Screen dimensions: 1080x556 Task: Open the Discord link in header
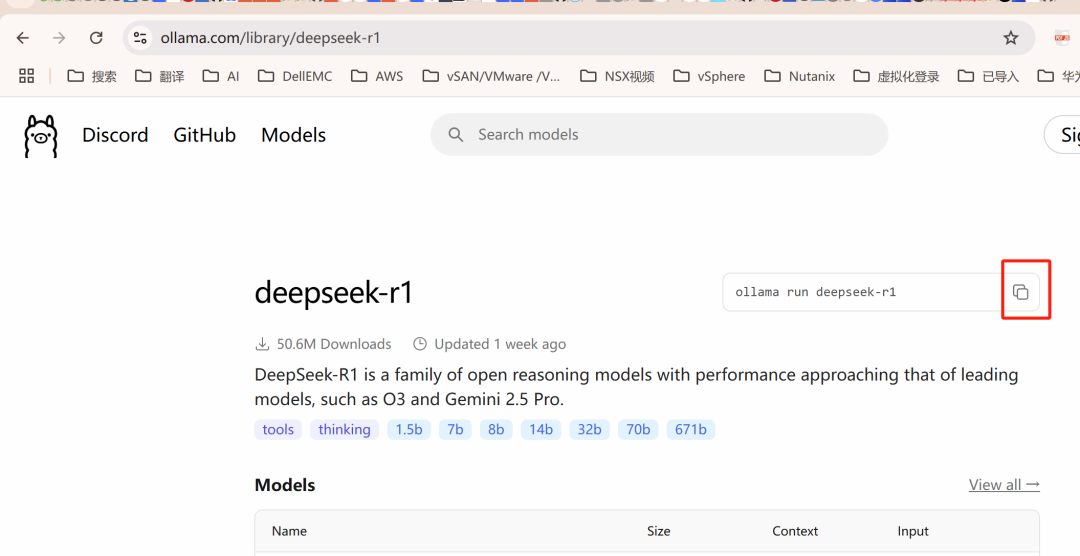(x=115, y=135)
